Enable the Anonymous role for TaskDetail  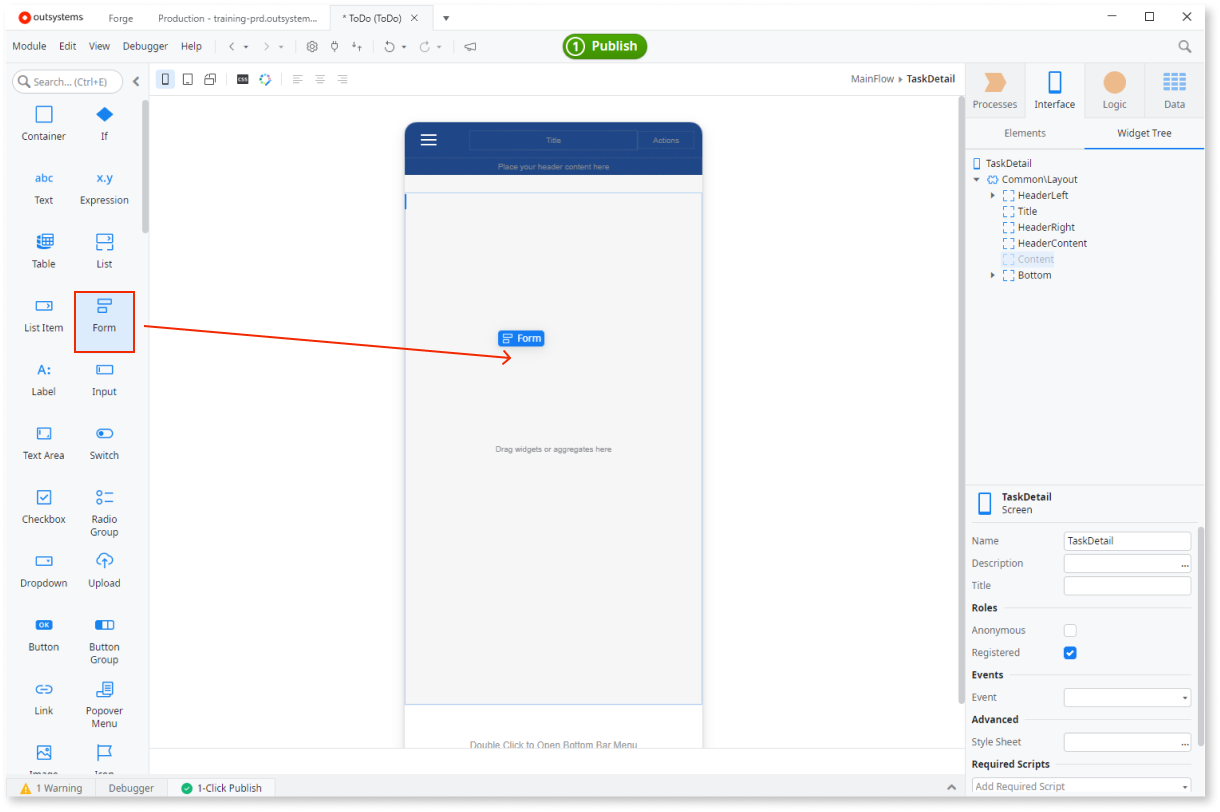[x=1070, y=630]
